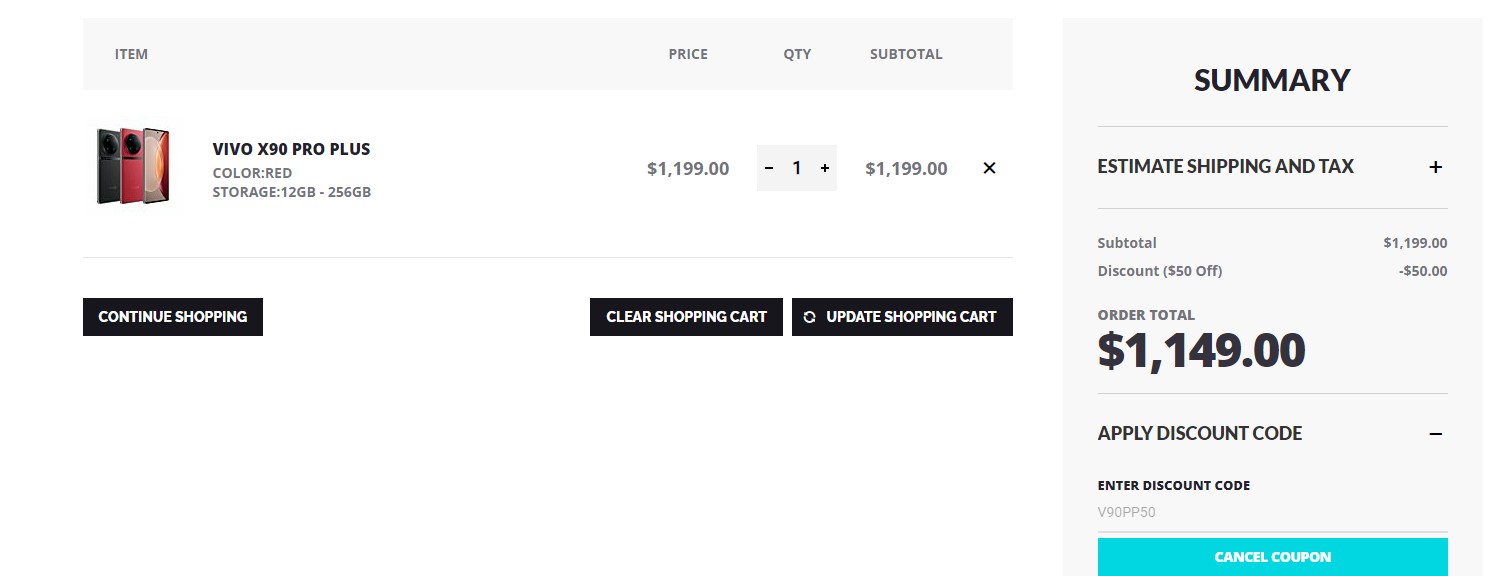Screen dimensions: 1504x576
Task: Select the quantity number field
Action: (x=797, y=168)
